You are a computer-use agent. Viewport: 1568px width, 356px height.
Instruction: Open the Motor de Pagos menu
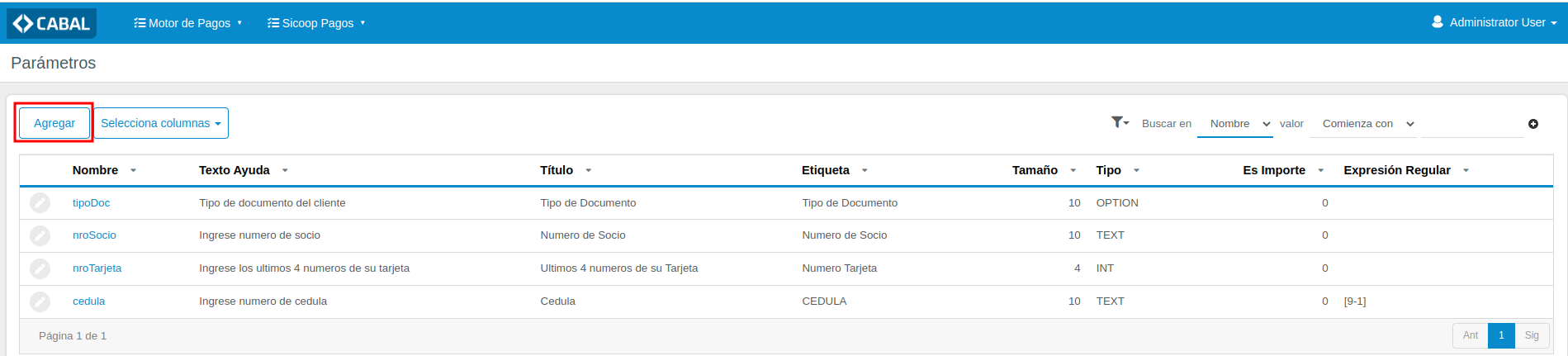click(187, 23)
